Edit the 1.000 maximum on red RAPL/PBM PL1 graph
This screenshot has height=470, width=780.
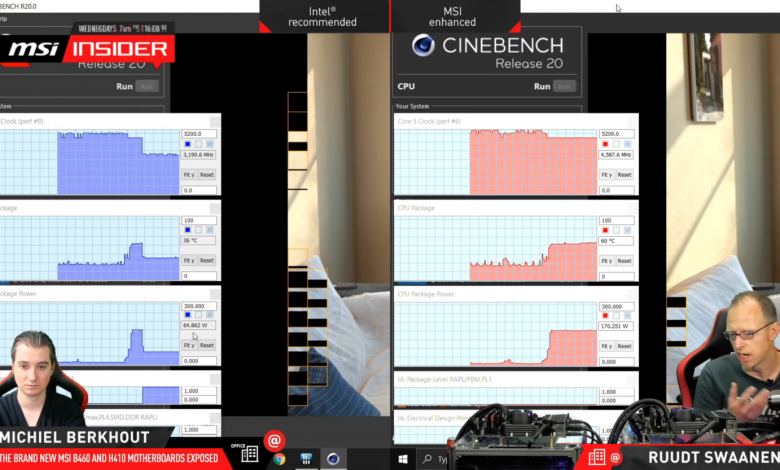(x=617, y=392)
